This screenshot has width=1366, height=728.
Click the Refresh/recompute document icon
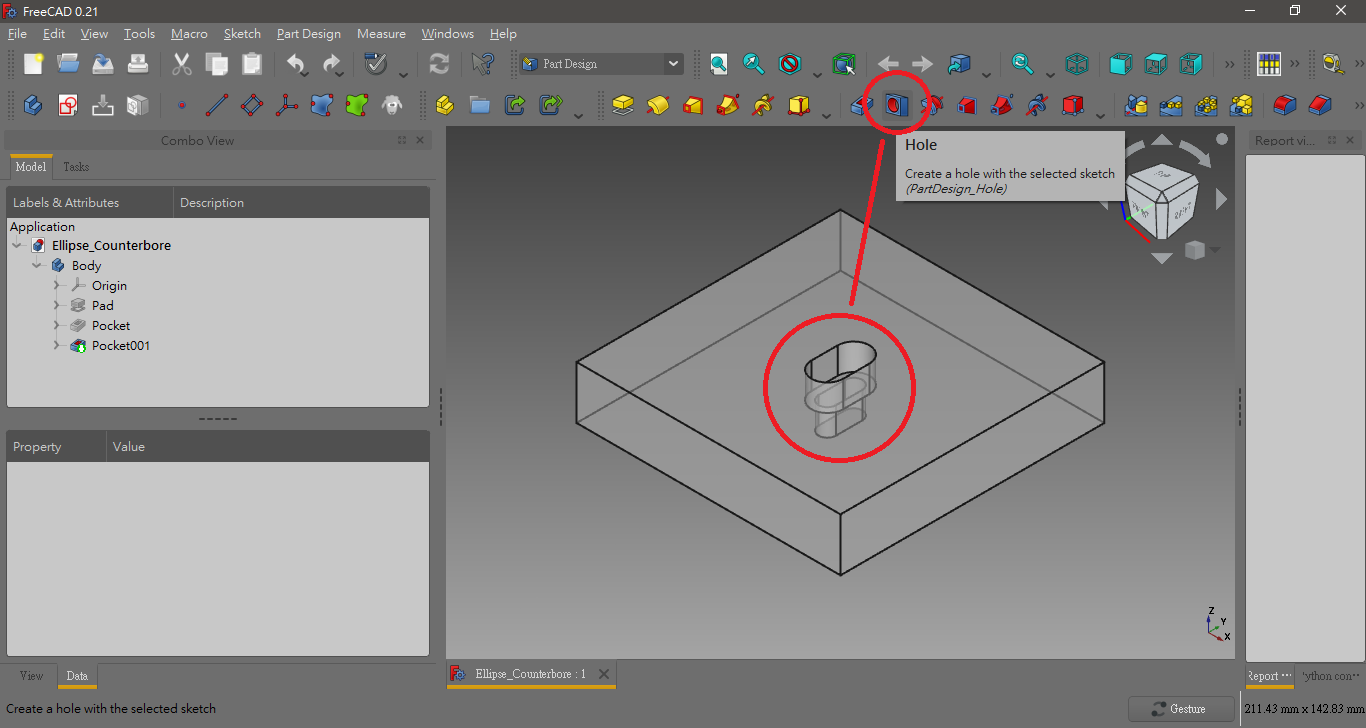click(439, 63)
